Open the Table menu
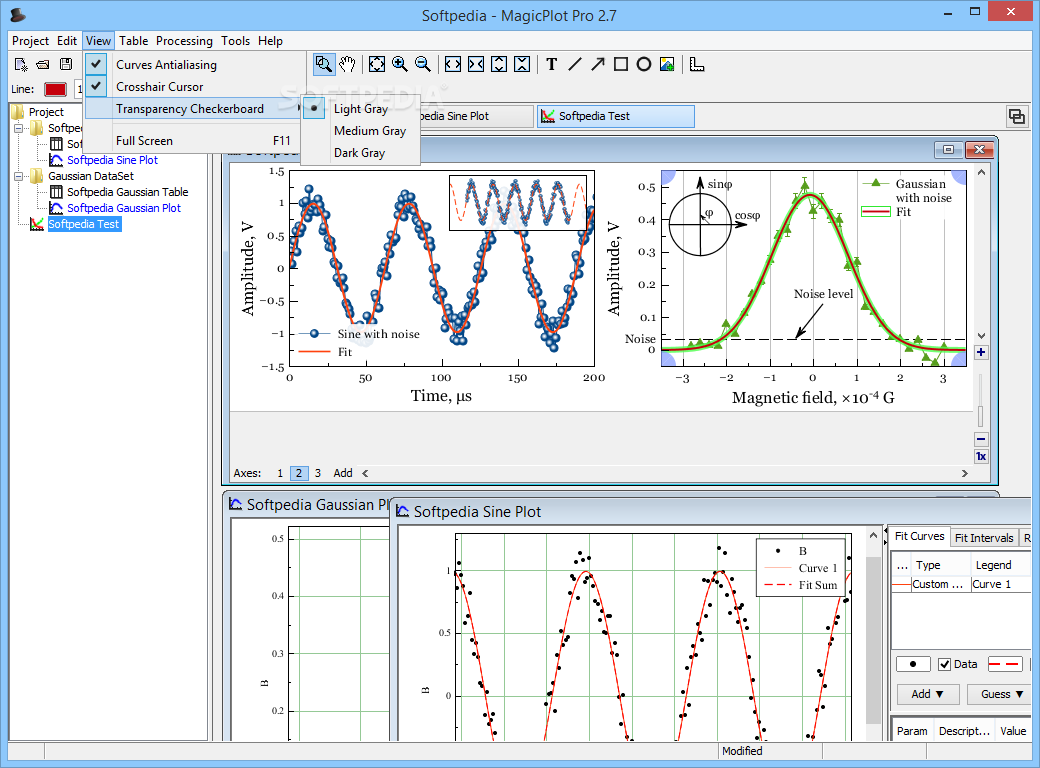The height and width of the screenshot is (768, 1040). [133, 41]
